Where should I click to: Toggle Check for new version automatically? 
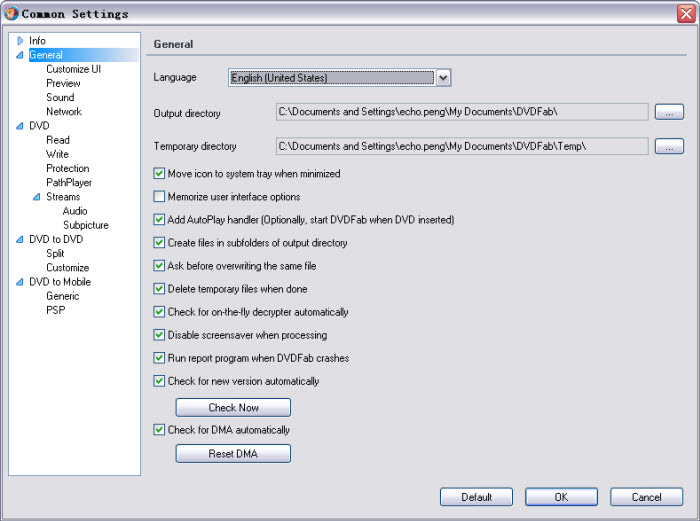(159, 381)
